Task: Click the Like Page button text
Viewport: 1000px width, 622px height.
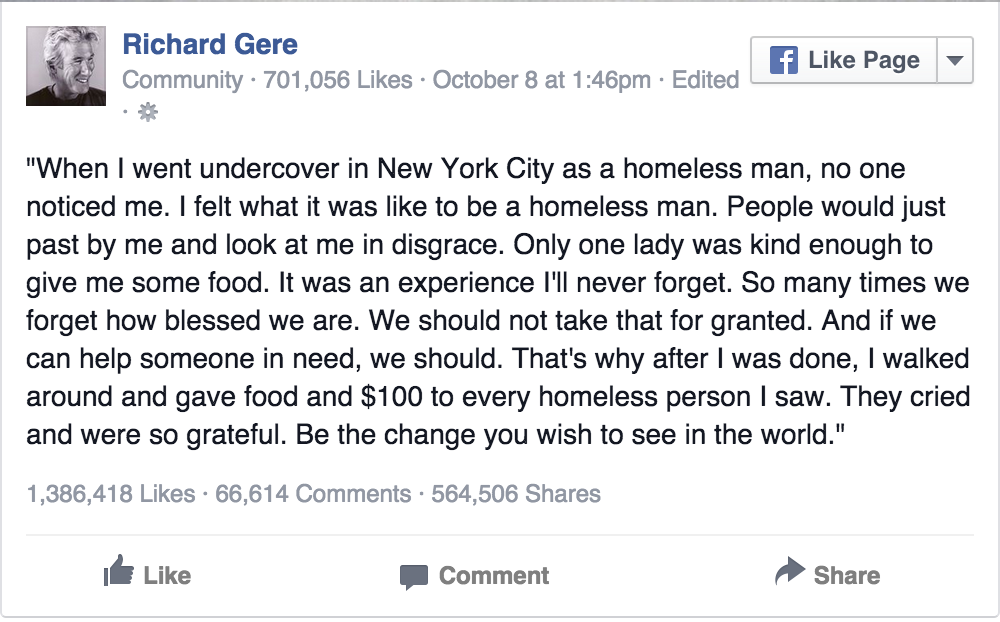Action: point(864,60)
